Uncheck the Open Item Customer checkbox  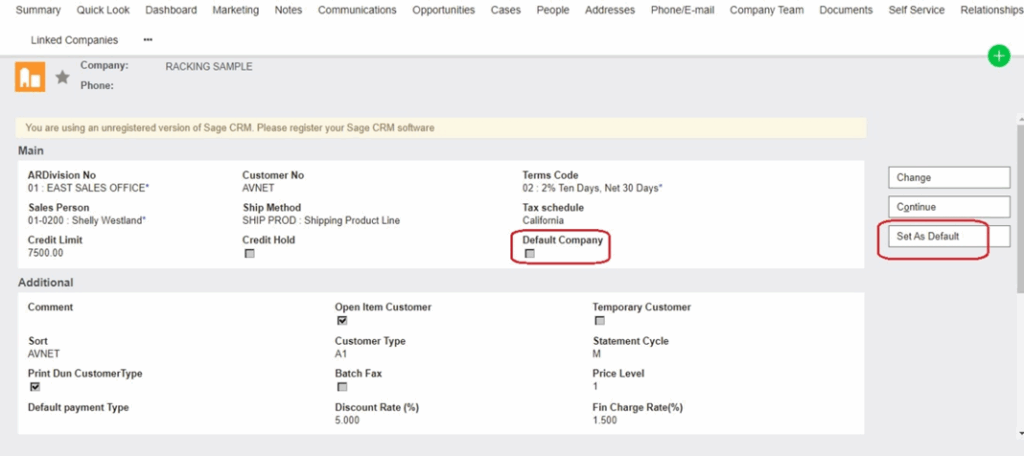pos(342,321)
